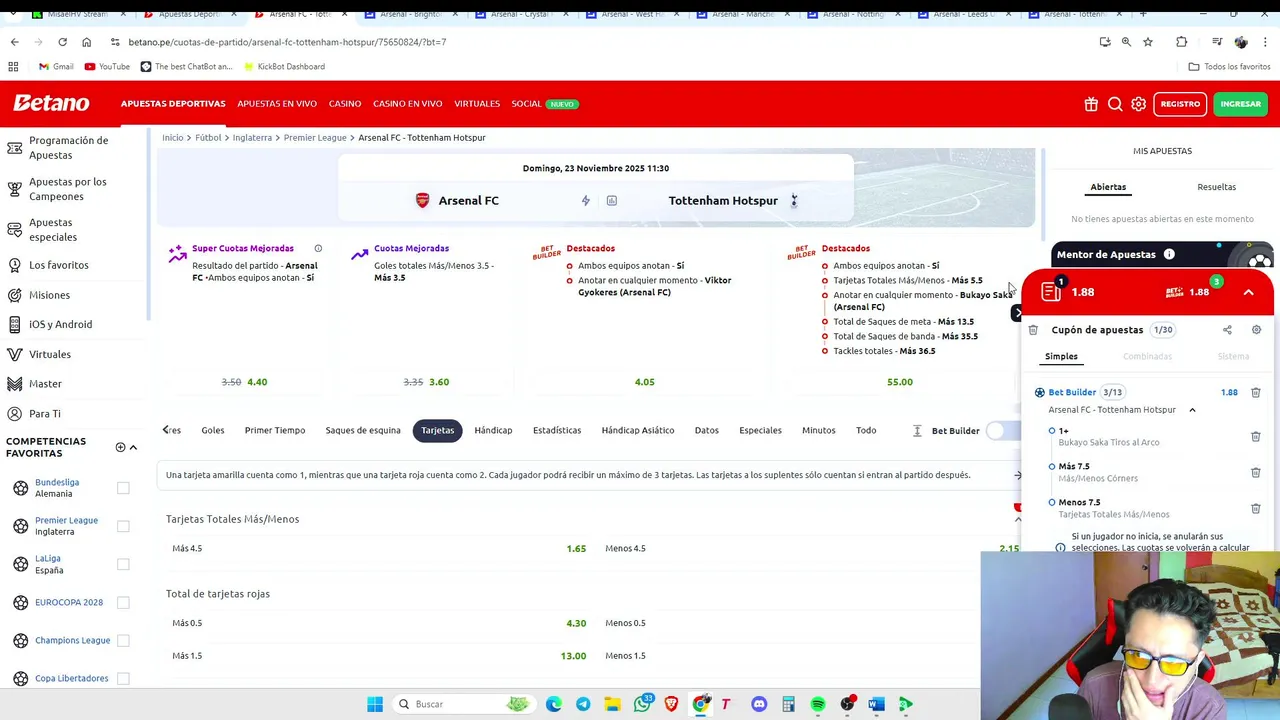Click the INGRESAR button
Image resolution: width=1280 pixels, height=720 pixels.
pos(1240,104)
